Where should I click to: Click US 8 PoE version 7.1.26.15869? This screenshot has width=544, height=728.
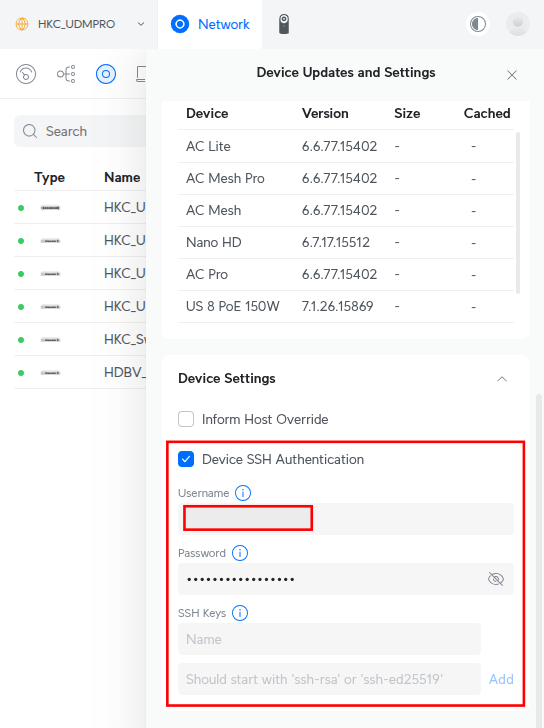[337, 306]
